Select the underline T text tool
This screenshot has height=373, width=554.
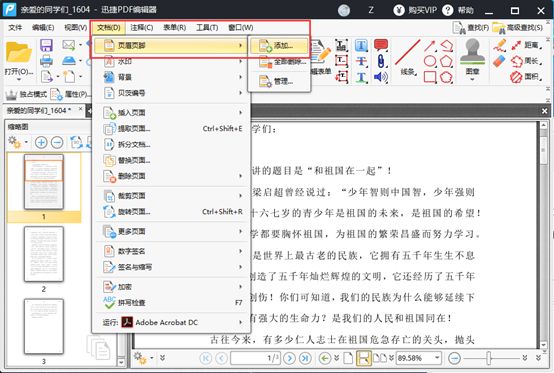coord(361,77)
